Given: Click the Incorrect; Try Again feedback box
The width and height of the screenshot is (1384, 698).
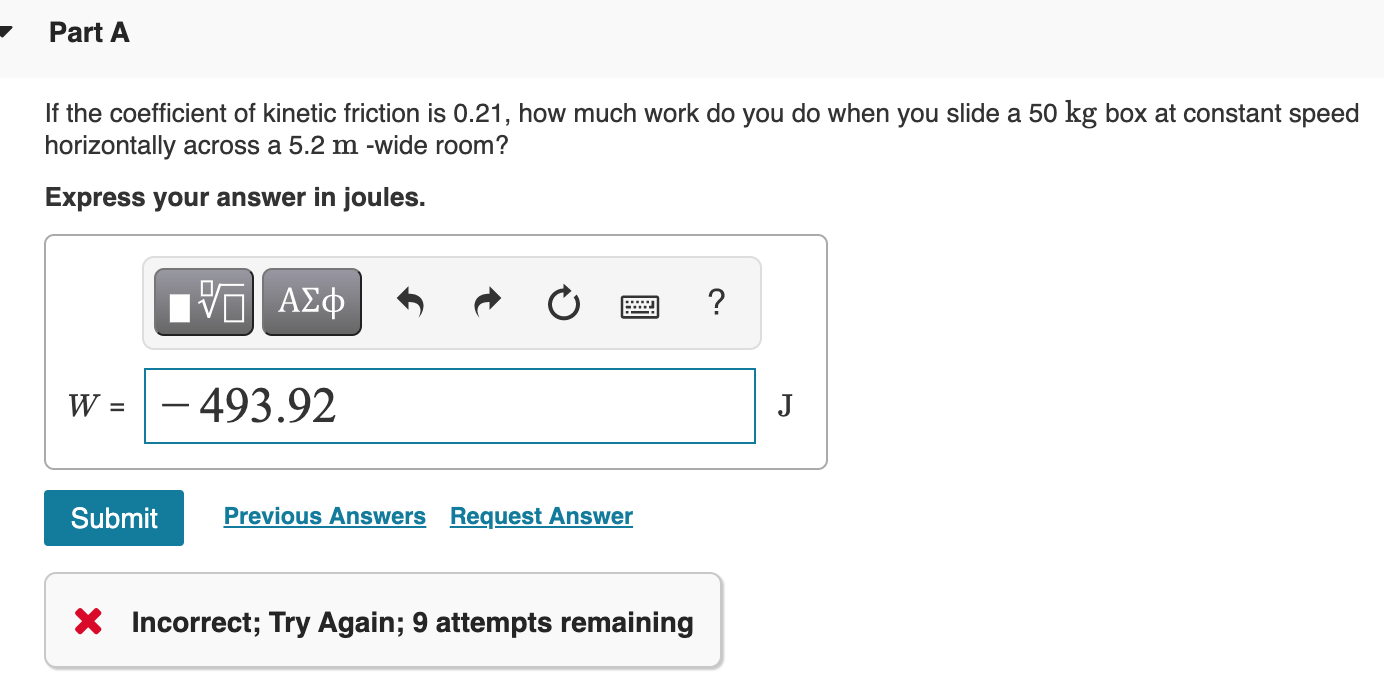Looking at the screenshot, I should [x=383, y=620].
